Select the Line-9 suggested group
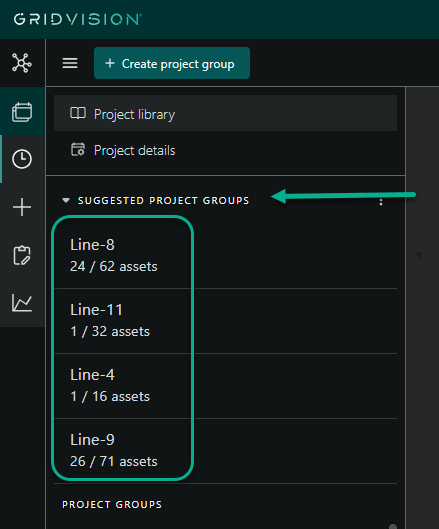 [x=225, y=451]
